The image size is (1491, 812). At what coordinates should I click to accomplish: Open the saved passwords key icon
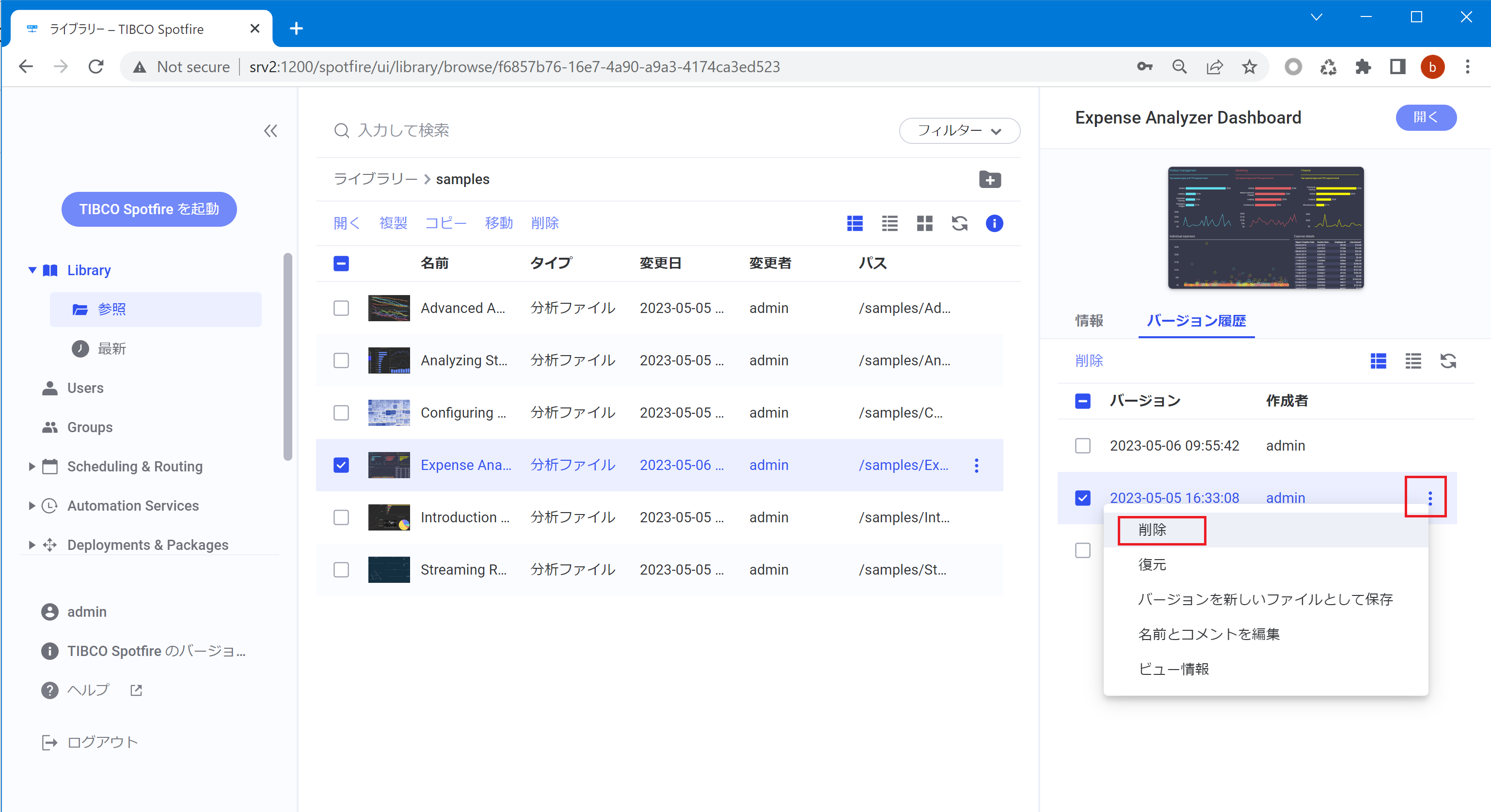click(x=1144, y=67)
